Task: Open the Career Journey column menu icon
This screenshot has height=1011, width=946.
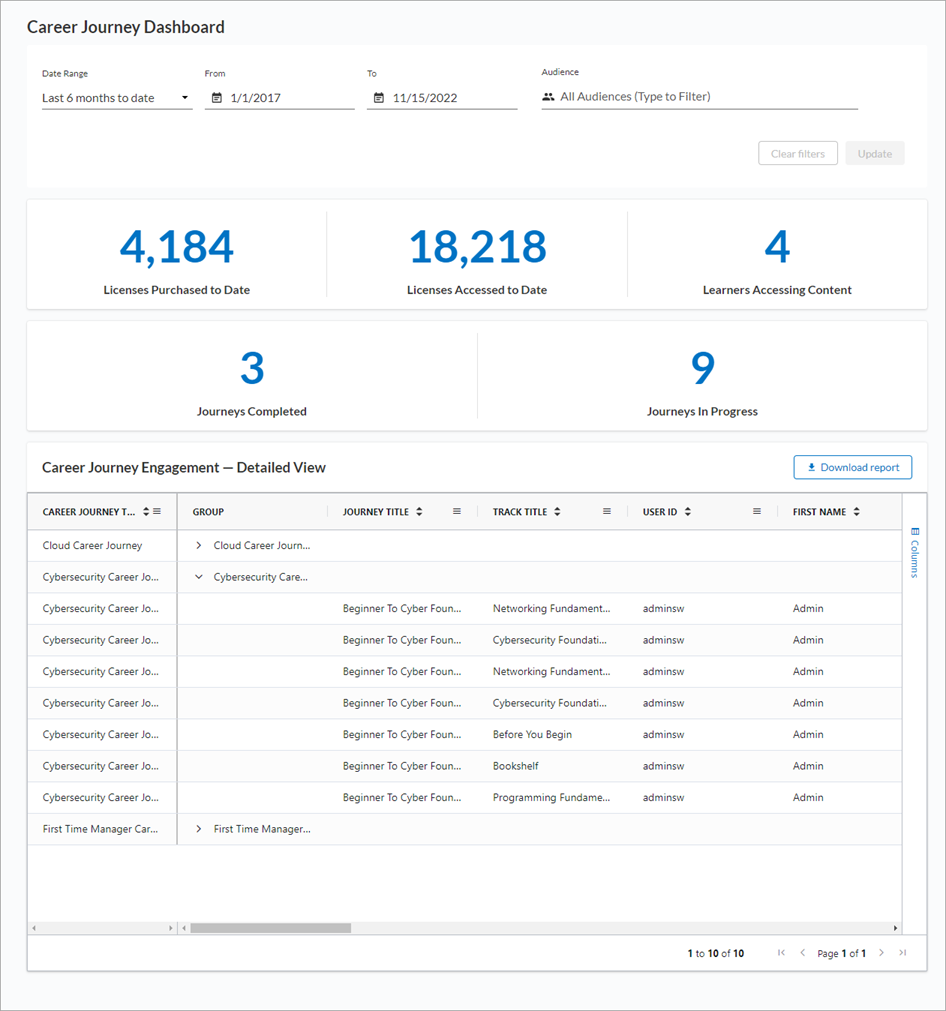Action: [x=157, y=512]
